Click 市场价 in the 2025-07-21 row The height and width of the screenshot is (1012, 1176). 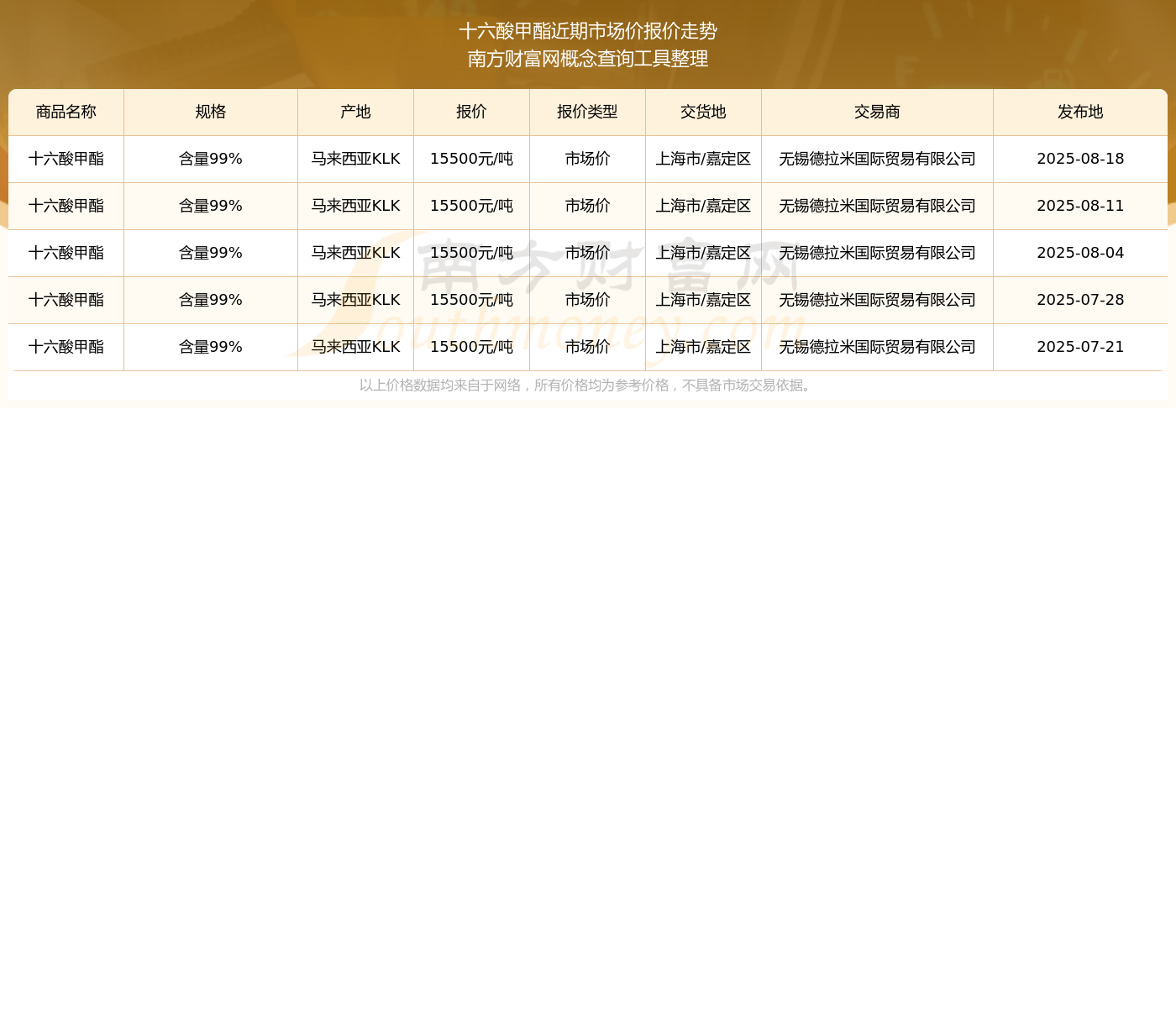coord(588,347)
